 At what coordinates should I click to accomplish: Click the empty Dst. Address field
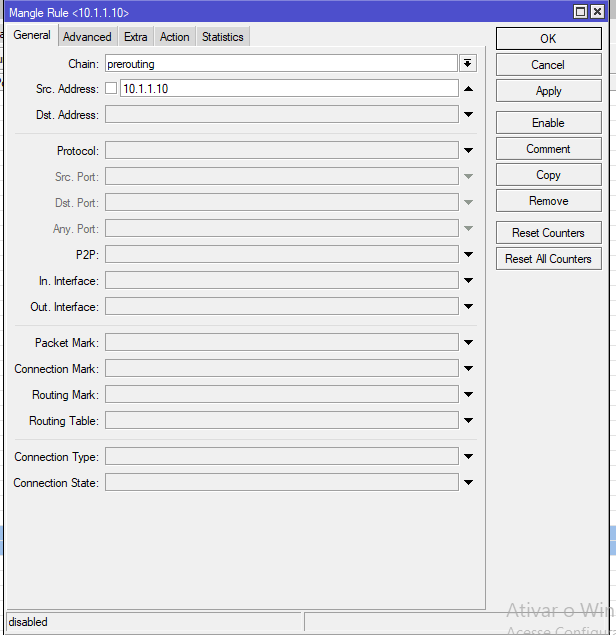click(x=282, y=114)
